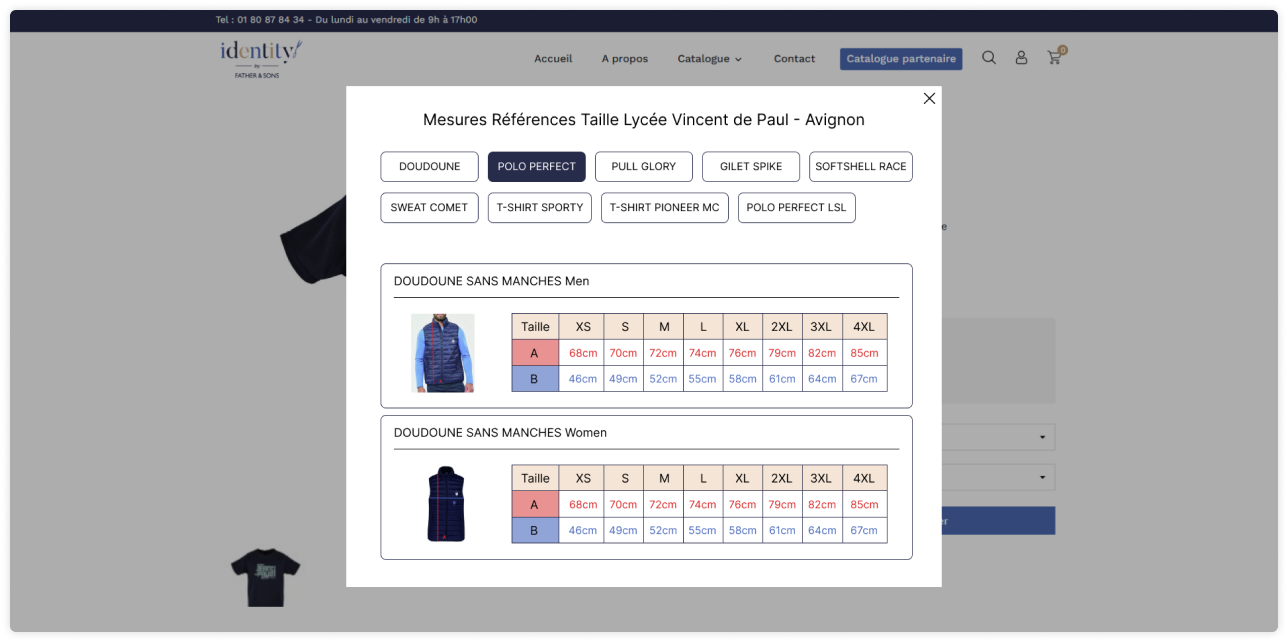
Task: Click the Catalogue partenaire button
Action: pyautogui.click(x=900, y=59)
